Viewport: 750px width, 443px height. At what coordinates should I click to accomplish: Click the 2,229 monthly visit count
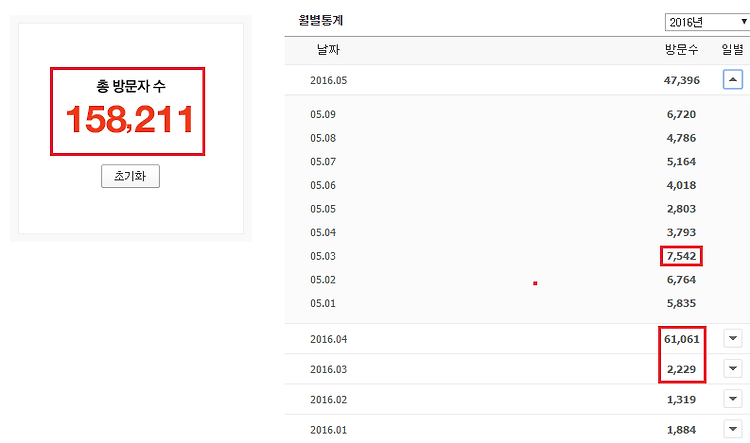[682, 369]
